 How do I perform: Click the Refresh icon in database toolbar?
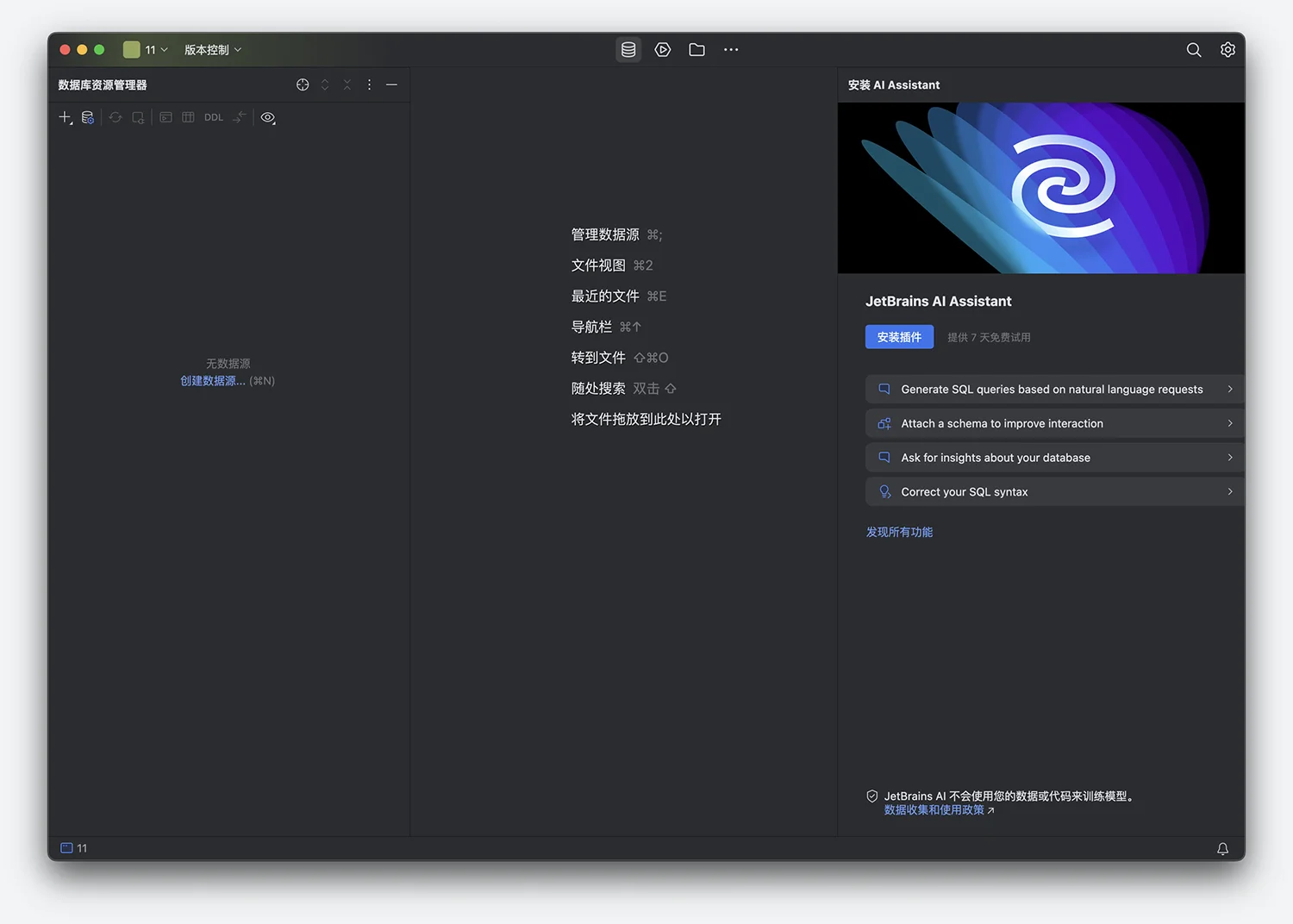coord(116,117)
